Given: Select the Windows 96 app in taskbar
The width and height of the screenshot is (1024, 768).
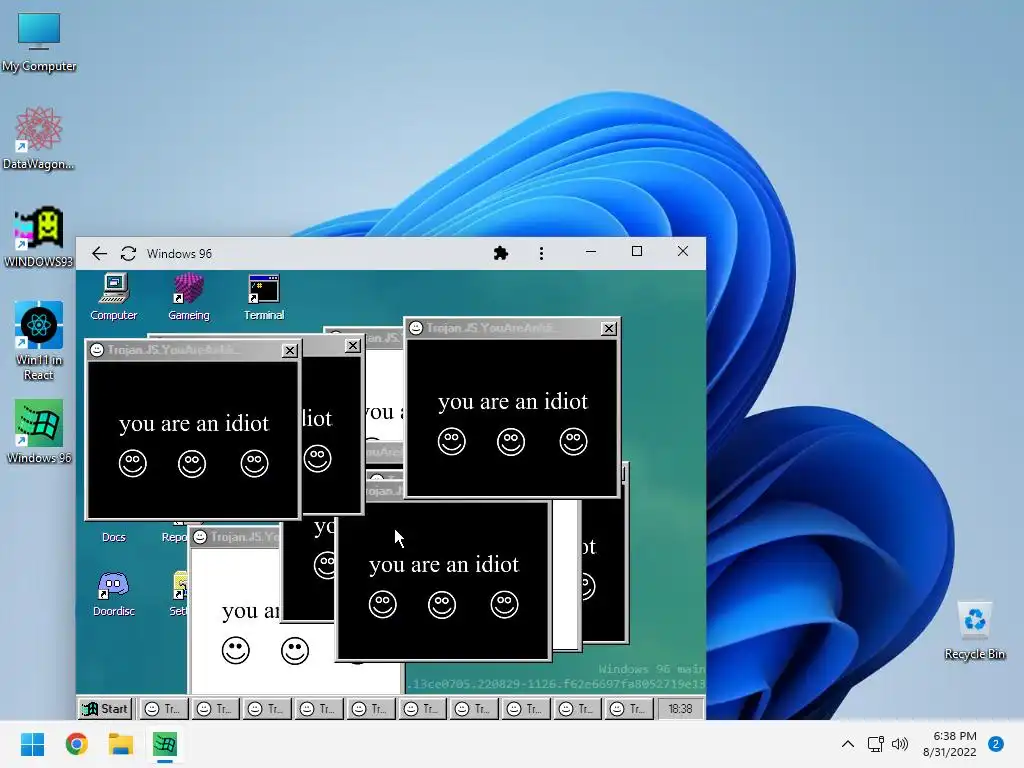Looking at the screenshot, I should point(165,744).
